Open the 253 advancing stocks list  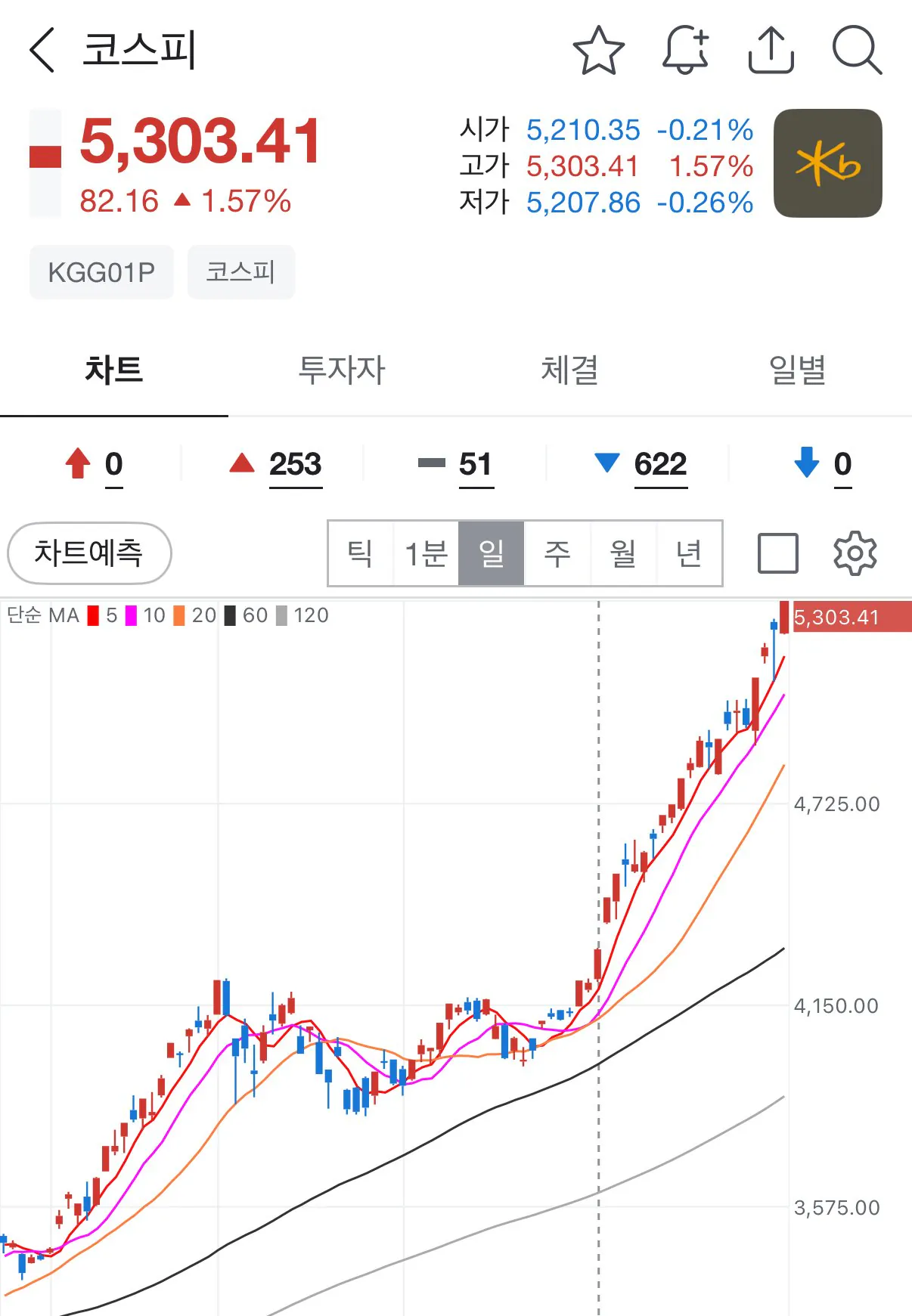[x=295, y=464]
